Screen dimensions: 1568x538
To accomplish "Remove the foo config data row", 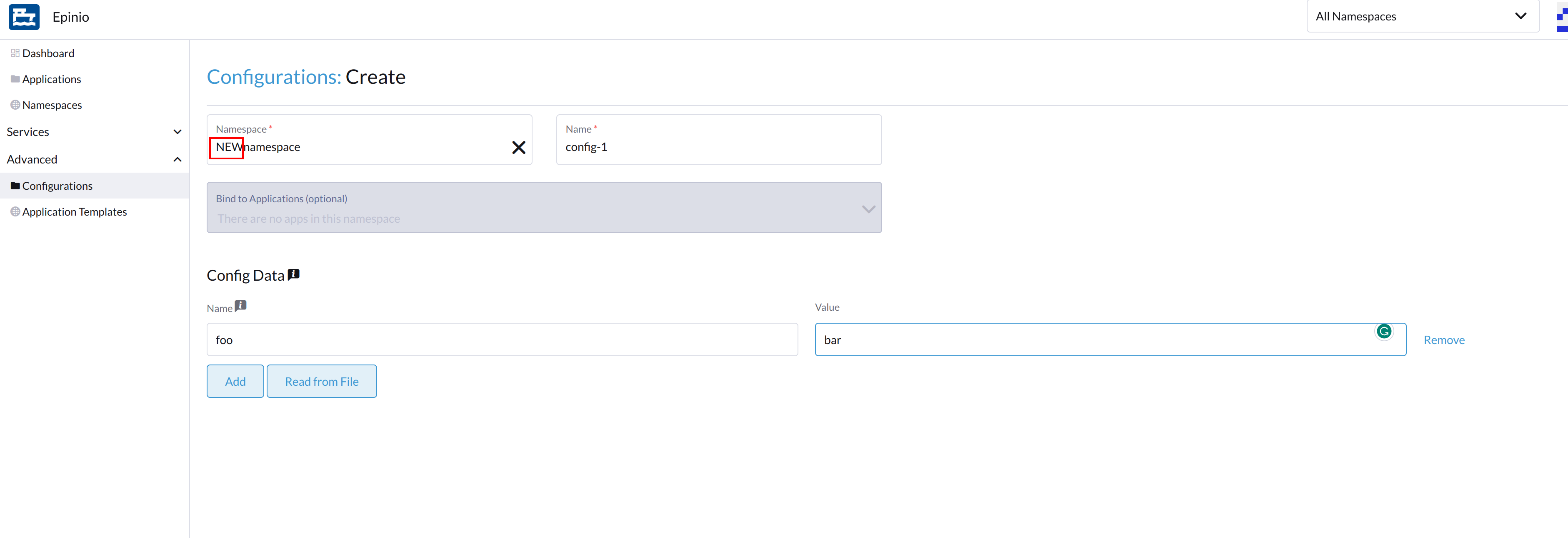I will point(1444,339).
